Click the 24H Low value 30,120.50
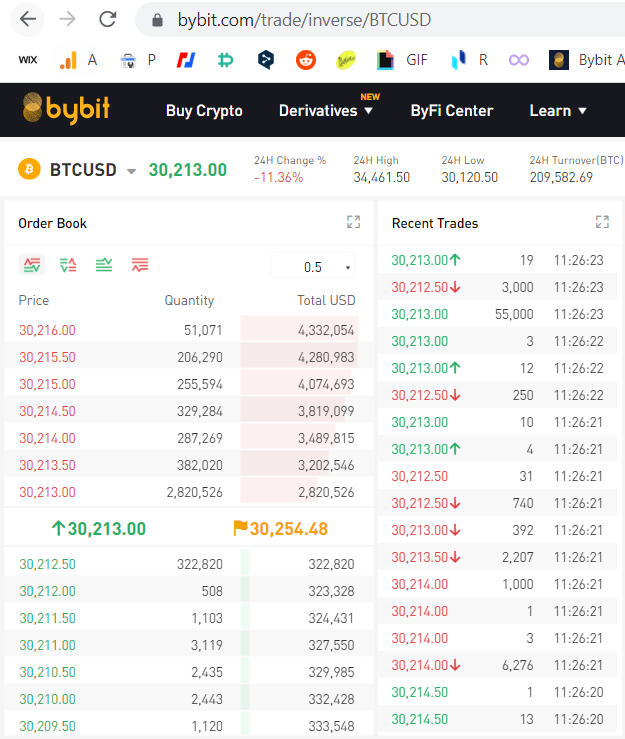Image resolution: width=625 pixels, height=739 pixels. [x=469, y=177]
